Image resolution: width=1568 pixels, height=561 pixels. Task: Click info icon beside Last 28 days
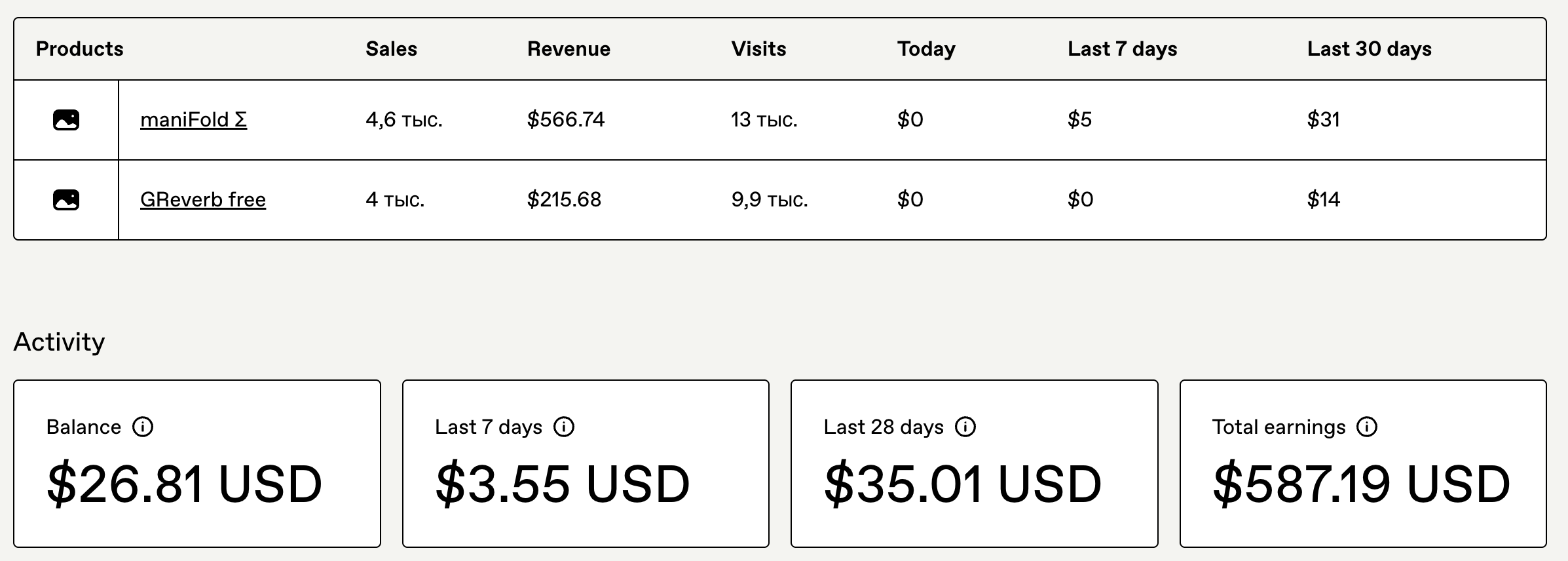(965, 427)
